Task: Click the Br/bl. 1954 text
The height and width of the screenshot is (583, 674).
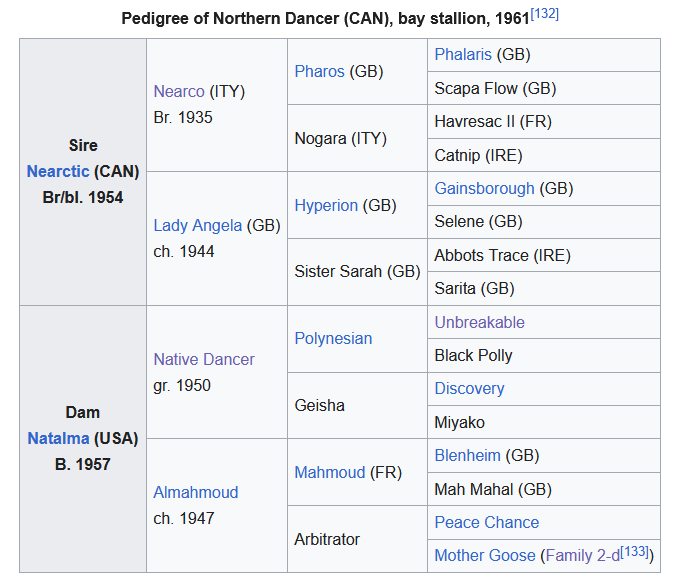Action: point(83,198)
